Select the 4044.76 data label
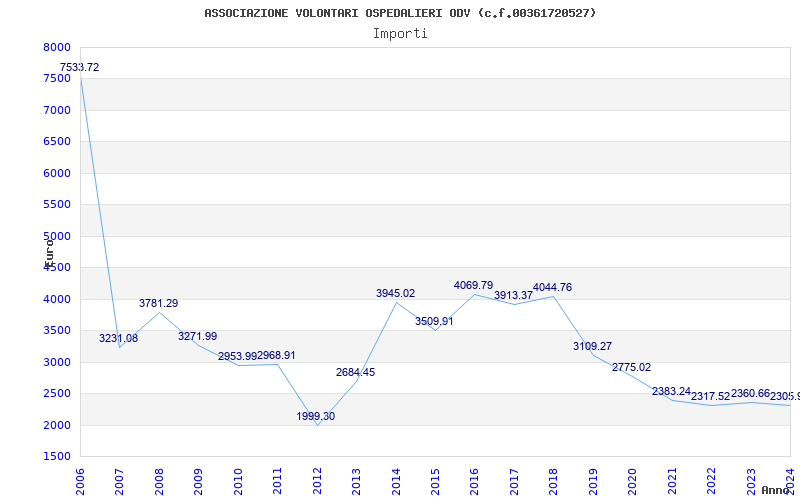This screenshot has height=500, width=800. click(x=553, y=288)
